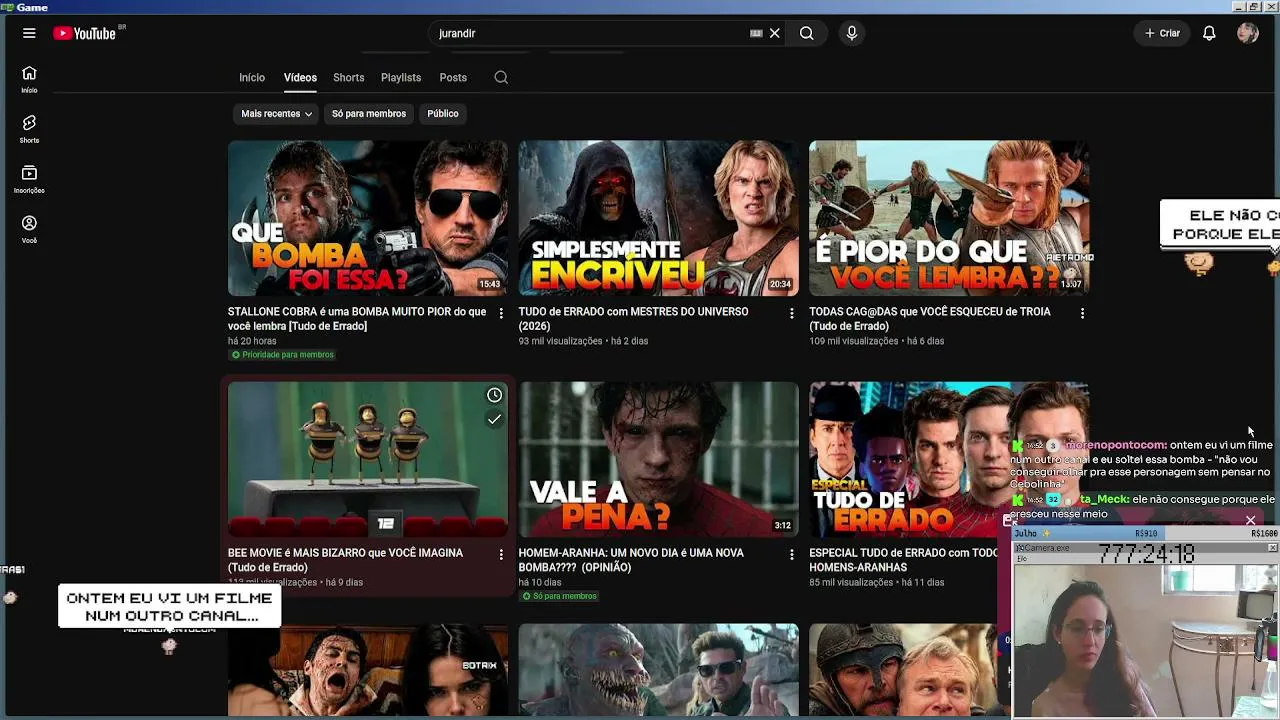Image resolution: width=1280 pixels, height=720 pixels.
Task: Click title ESPECIAL TUDO DE ERRADO HOMENS-ARANHAS
Action: click(904, 560)
